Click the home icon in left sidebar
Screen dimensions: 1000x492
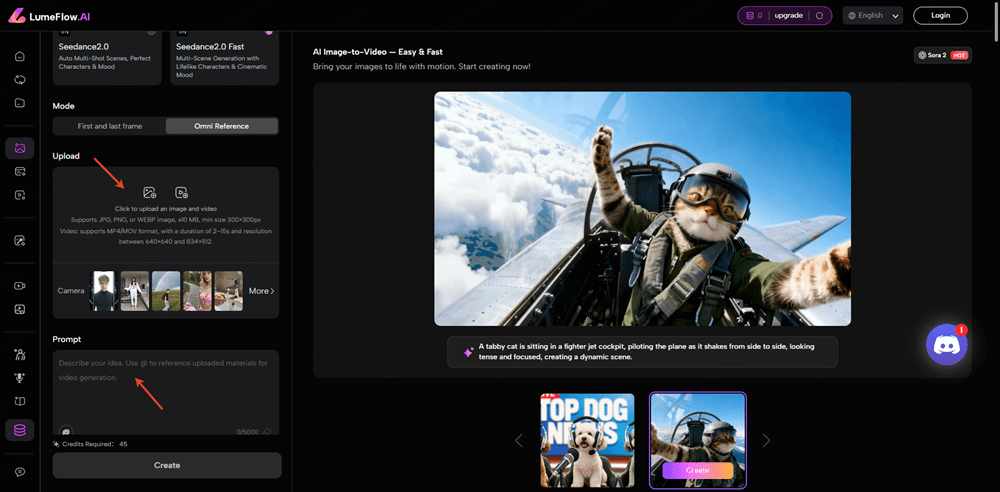click(x=19, y=56)
